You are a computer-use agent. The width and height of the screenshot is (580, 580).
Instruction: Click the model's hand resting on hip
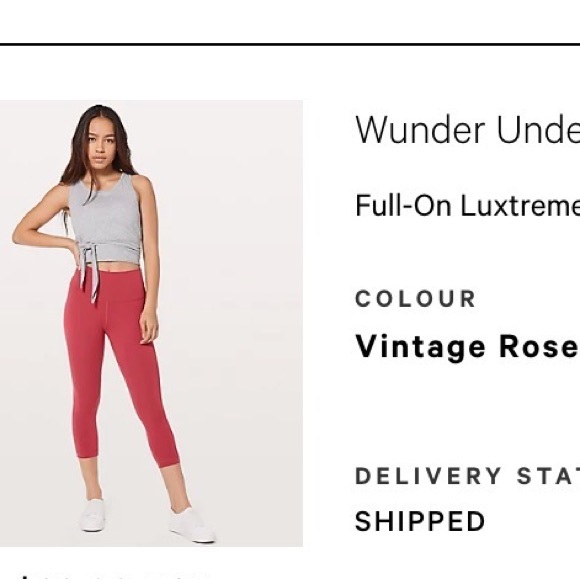pyautogui.click(x=70, y=246)
